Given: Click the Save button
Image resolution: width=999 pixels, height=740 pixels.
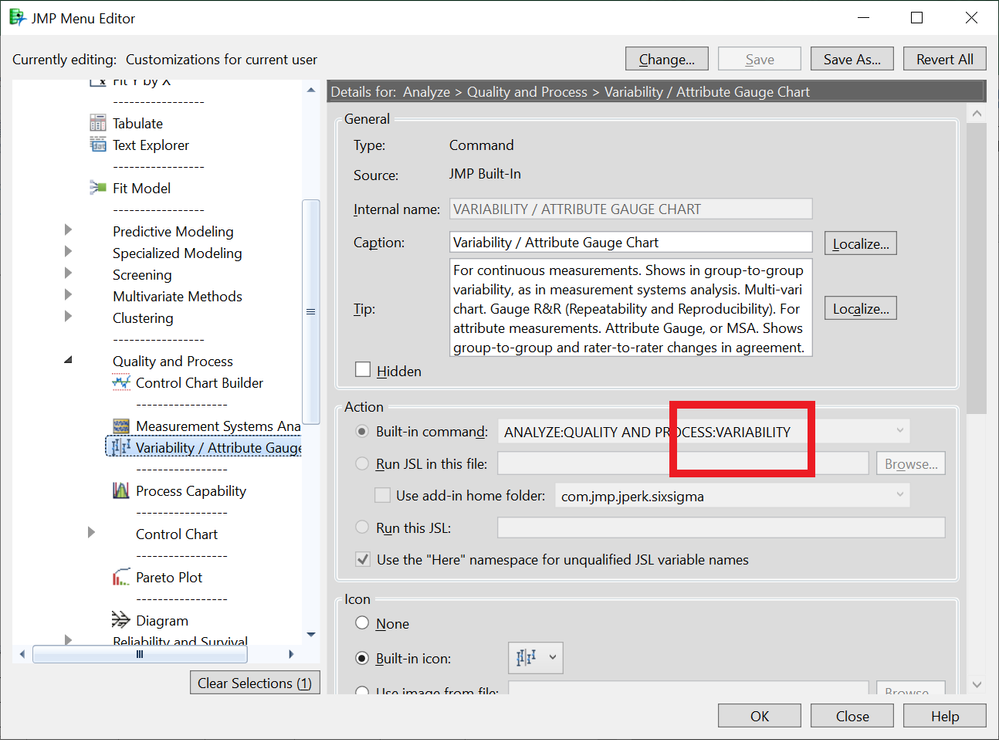Looking at the screenshot, I should [759, 59].
